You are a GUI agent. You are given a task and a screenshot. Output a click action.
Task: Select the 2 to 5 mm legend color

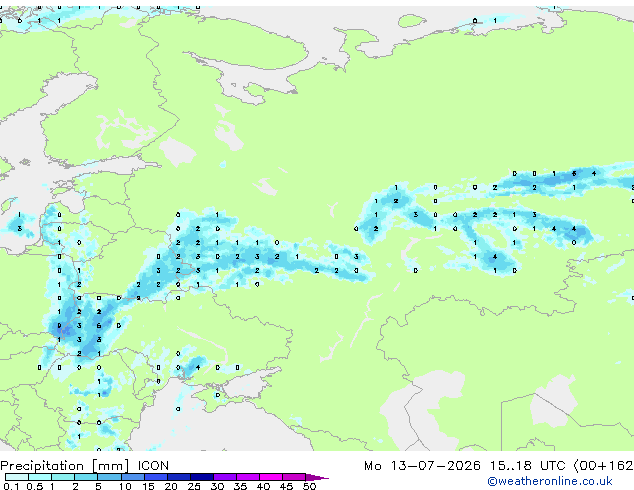tap(86, 477)
